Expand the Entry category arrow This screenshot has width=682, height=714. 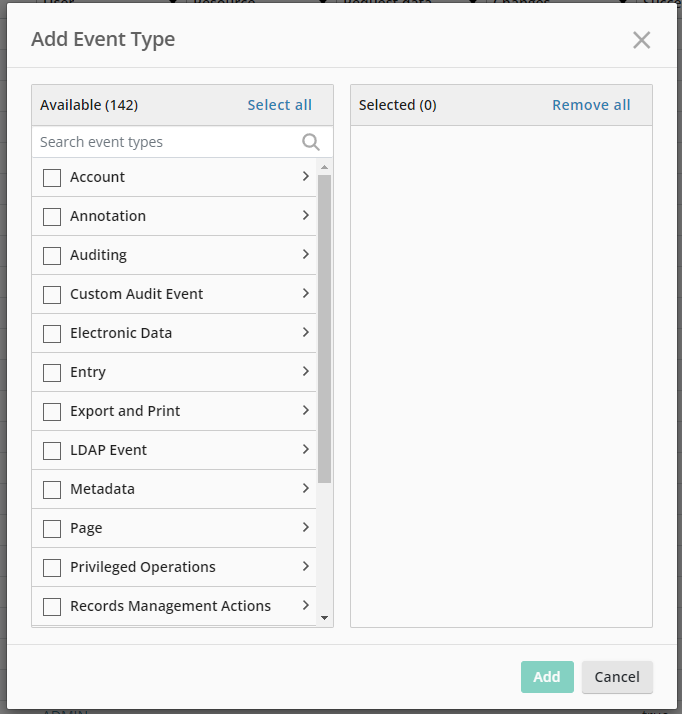(305, 372)
